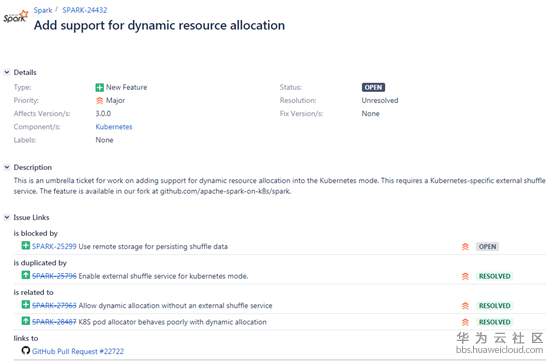This screenshot has width=554, height=364.
Task: Click 'K8S pod allocator behaves poorly' summary text
Action: pos(172,322)
